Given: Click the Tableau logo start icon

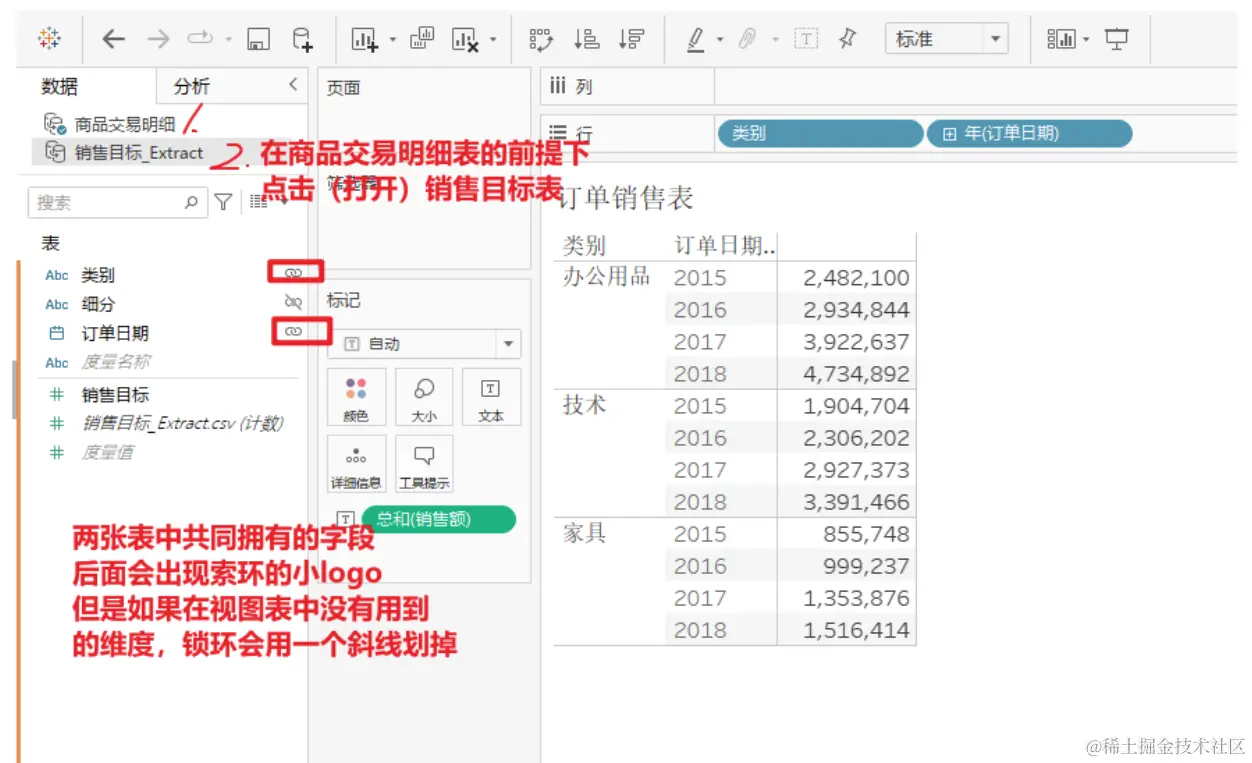Looking at the screenshot, I should (x=49, y=39).
